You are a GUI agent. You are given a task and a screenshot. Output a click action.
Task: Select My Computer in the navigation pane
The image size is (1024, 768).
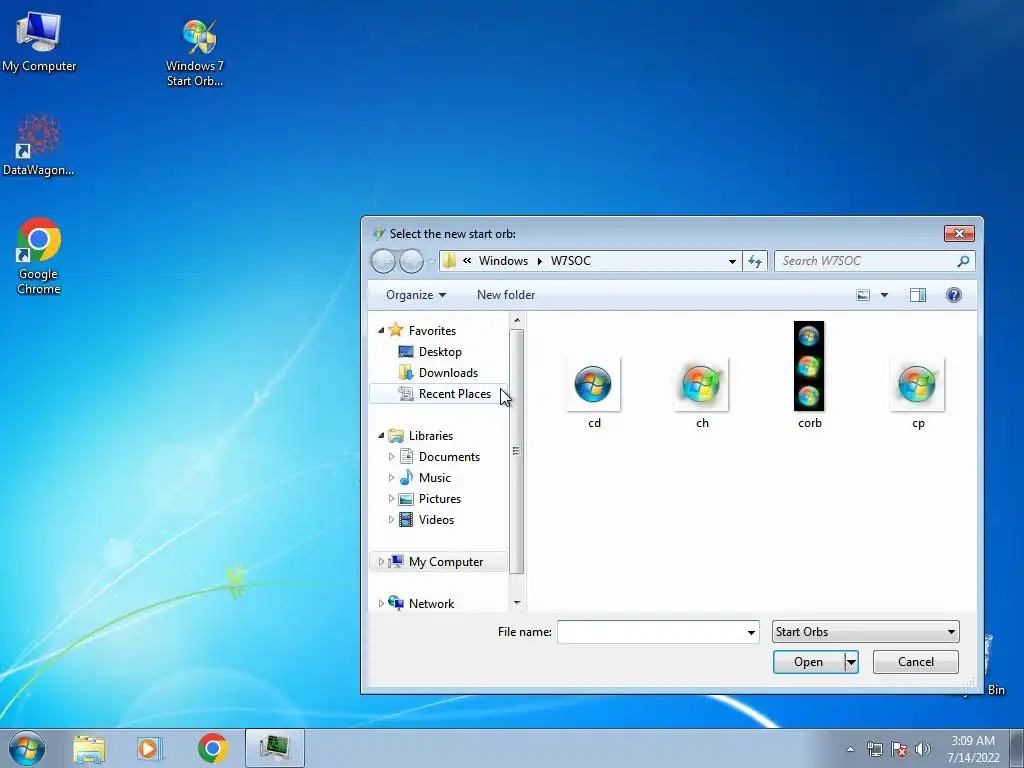tap(445, 562)
